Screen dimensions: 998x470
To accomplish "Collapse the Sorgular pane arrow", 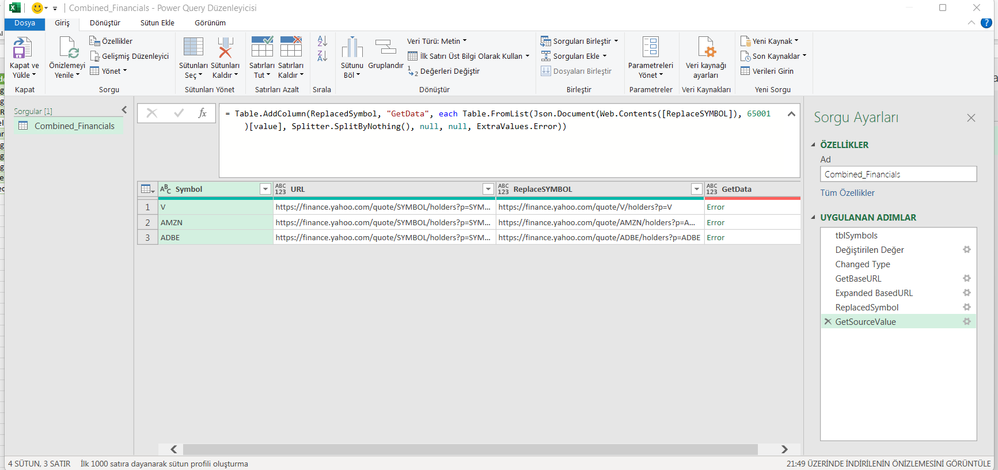I will point(124,110).
